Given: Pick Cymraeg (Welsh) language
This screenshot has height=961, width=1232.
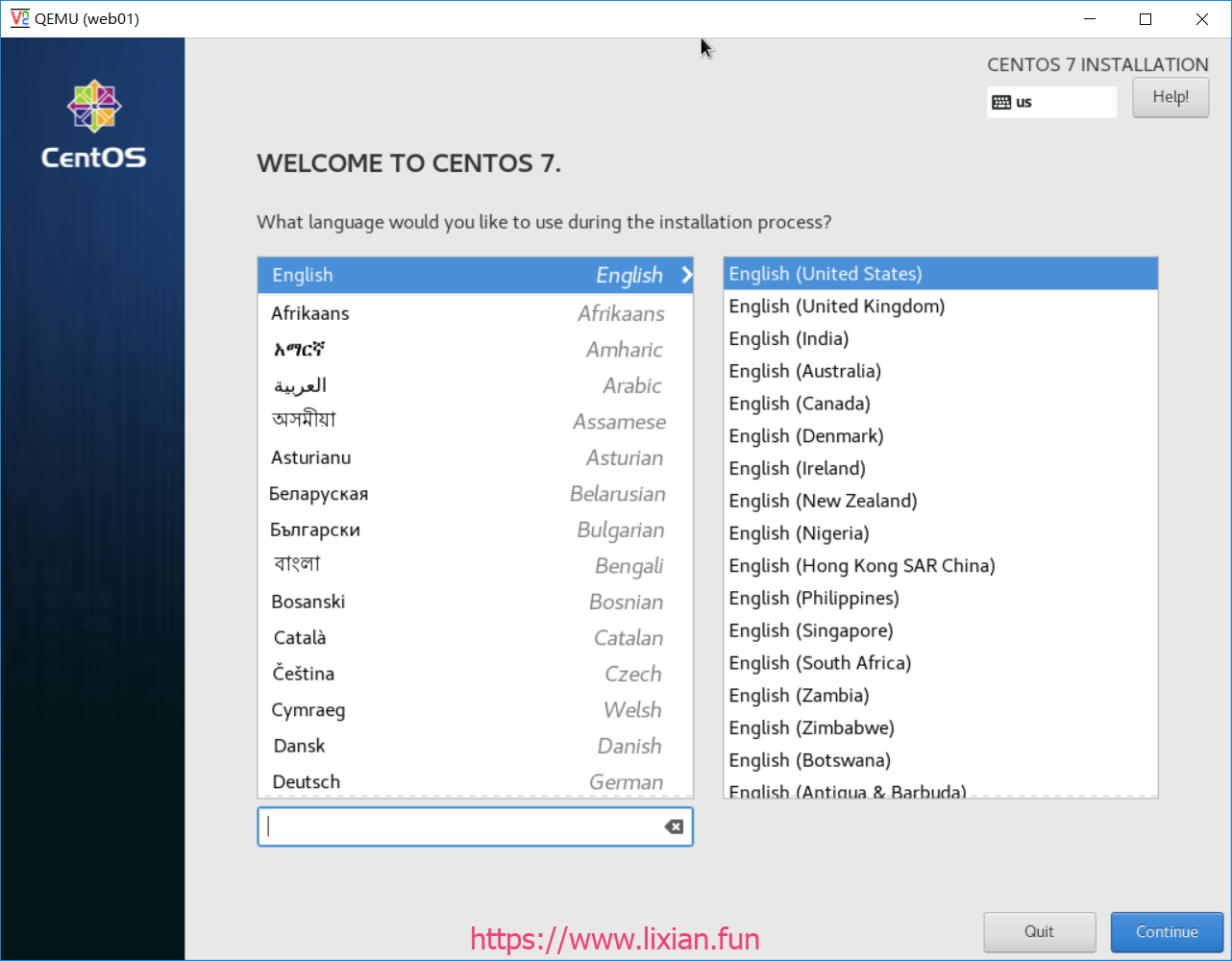Looking at the screenshot, I should [475, 710].
